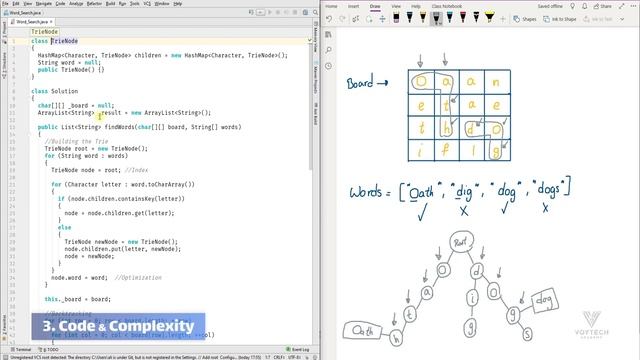Click the lightbulb Tell Me icon
The height and width of the screenshot is (360, 640).
click(572, 6)
